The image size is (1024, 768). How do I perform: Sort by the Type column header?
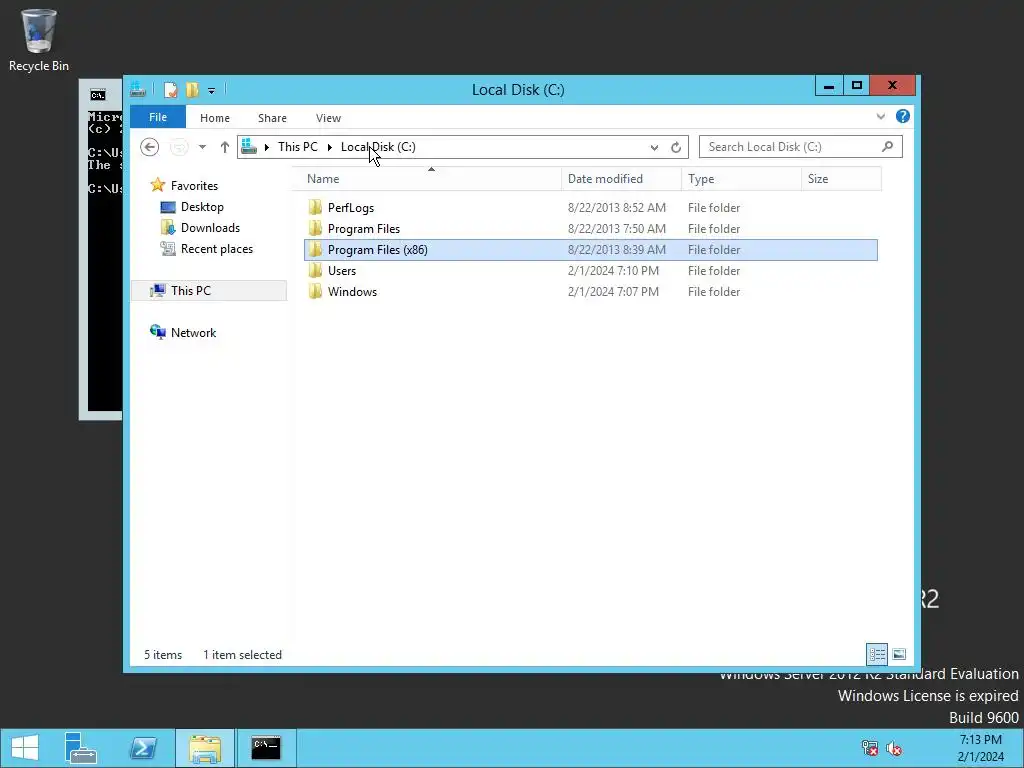tap(741, 179)
